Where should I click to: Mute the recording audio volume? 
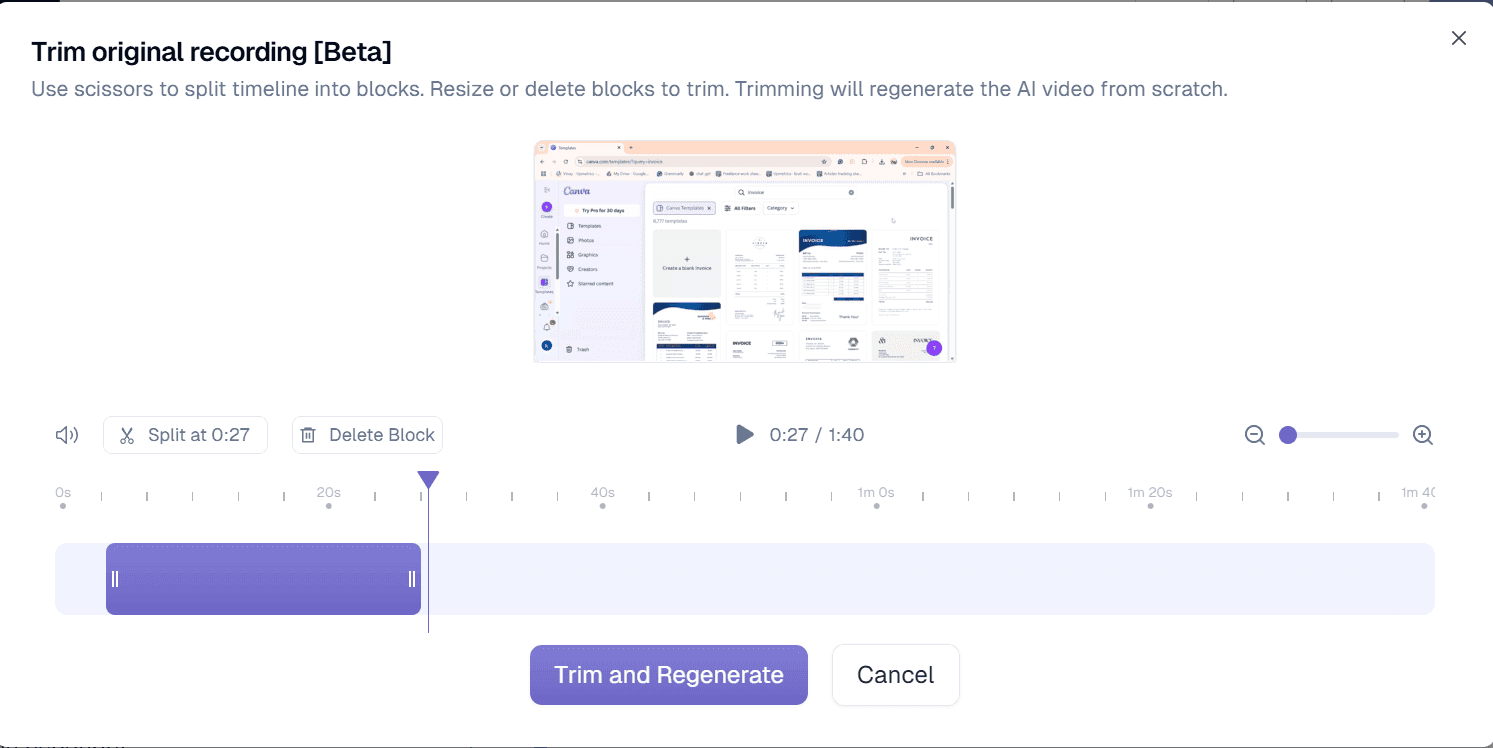[x=66, y=434]
